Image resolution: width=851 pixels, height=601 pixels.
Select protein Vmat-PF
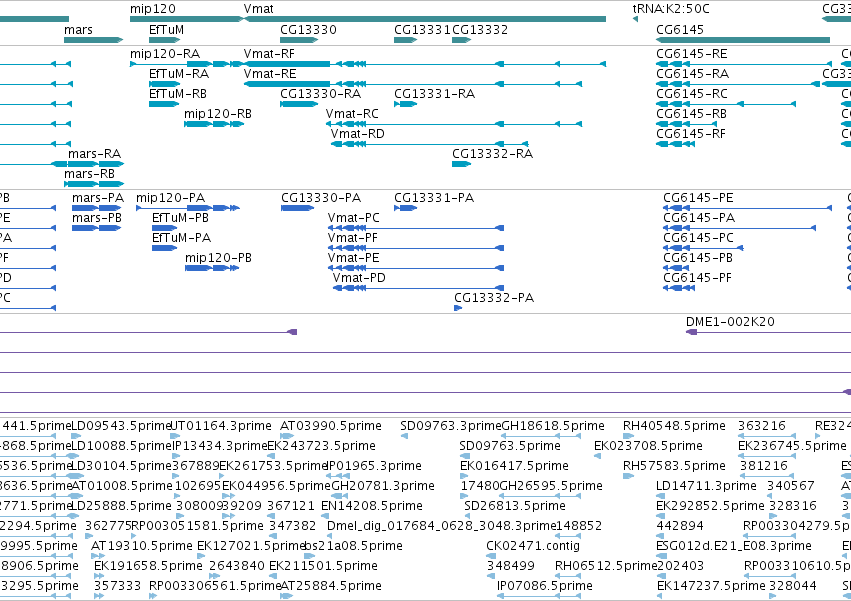352,238
